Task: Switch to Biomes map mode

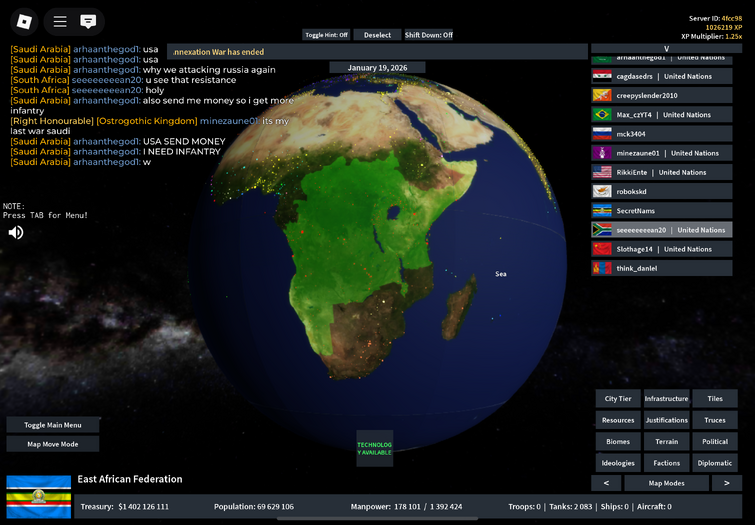Action: point(618,442)
